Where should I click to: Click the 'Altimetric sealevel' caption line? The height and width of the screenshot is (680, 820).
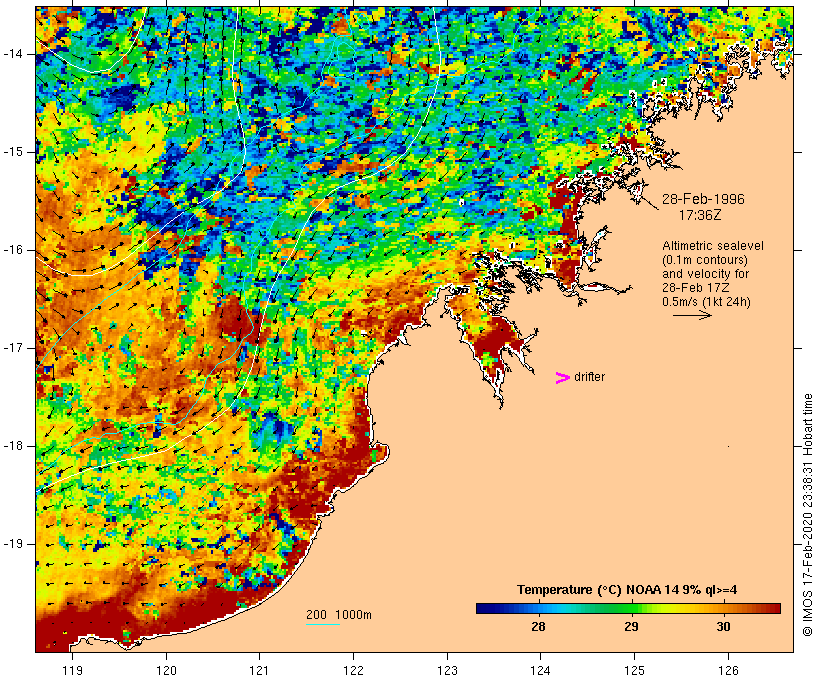tap(713, 246)
